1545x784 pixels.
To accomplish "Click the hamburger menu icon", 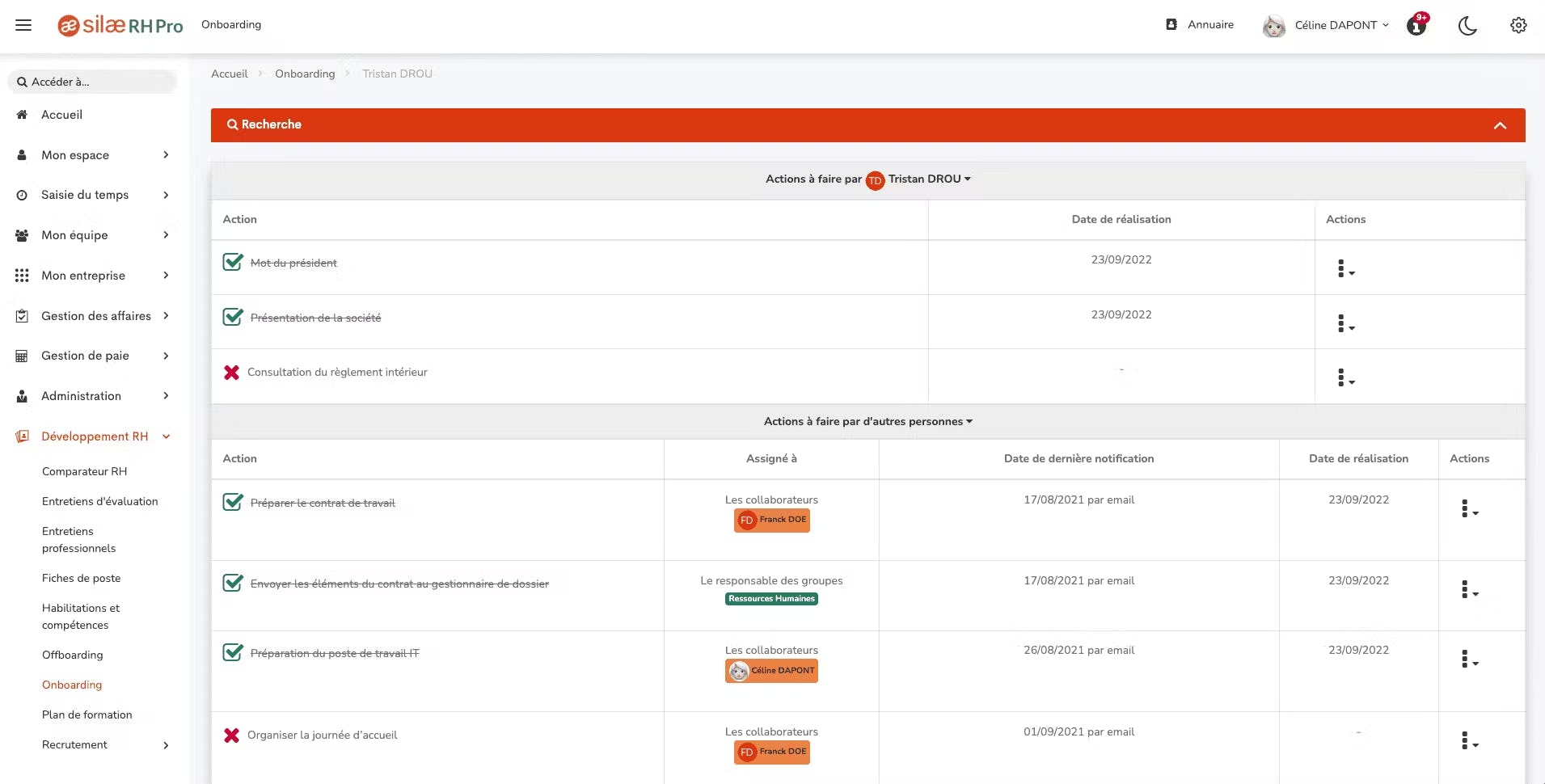I will coord(23,25).
